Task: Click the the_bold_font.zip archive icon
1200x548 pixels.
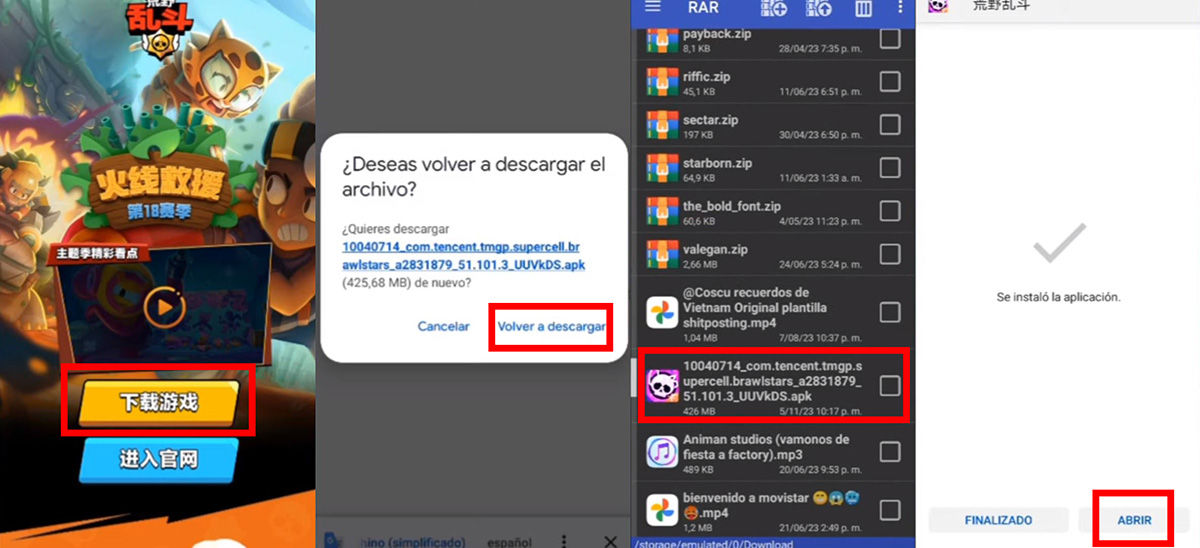Action: pos(662,212)
